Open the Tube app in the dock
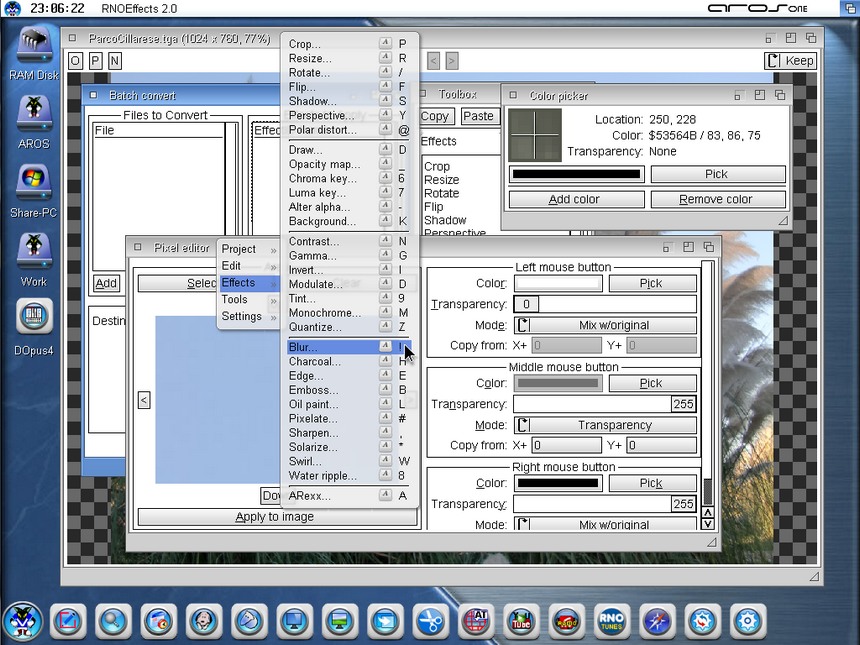 [x=521, y=622]
